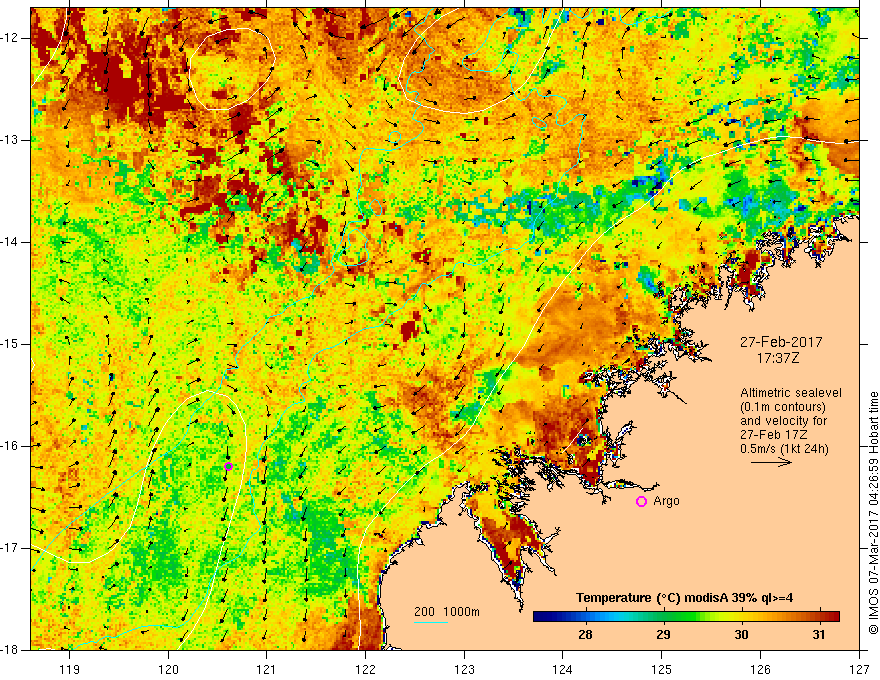Click the -13 latitude axis label
This screenshot has width=880, height=680.
(10, 140)
